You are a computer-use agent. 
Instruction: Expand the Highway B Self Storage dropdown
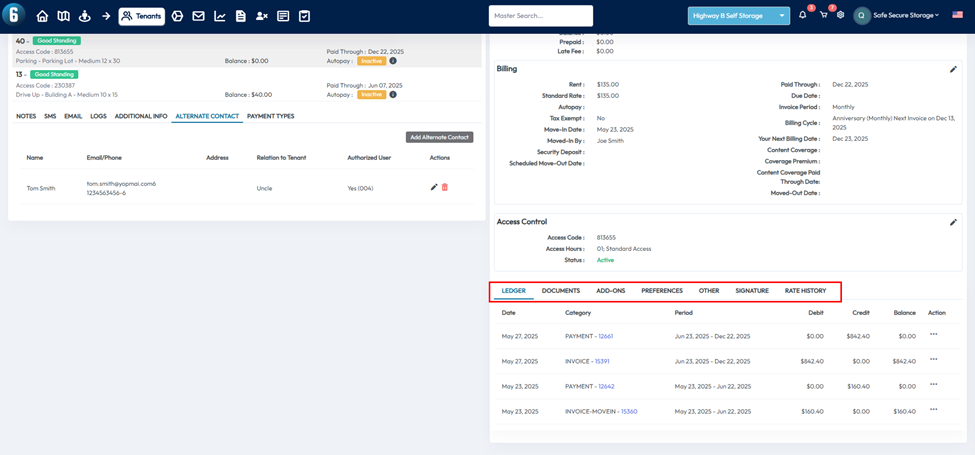point(738,16)
